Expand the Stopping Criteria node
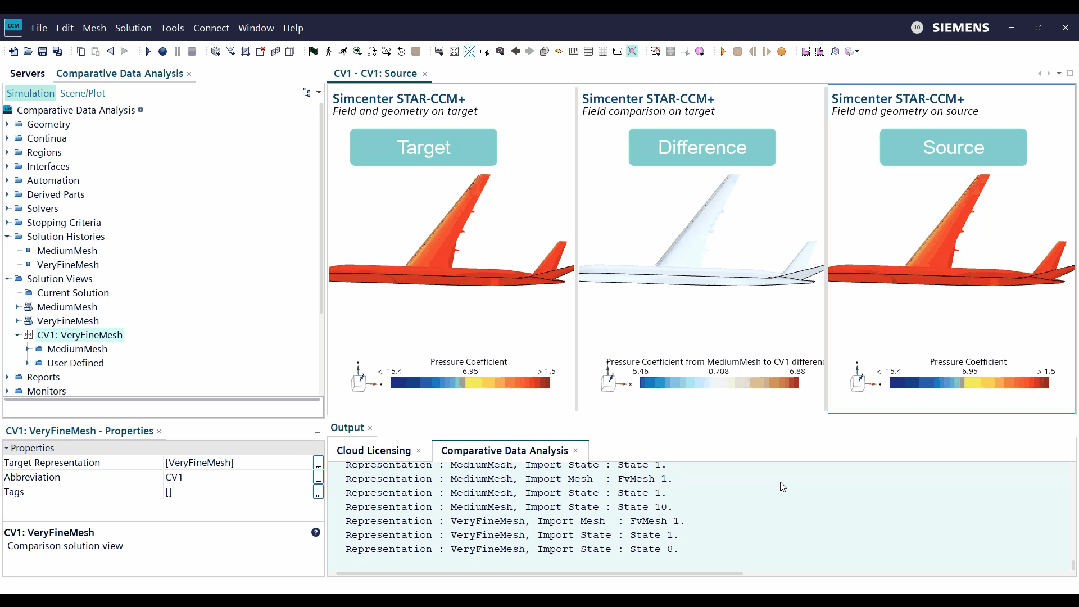This screenshot has height=607, width=1079. click(8, 222)
